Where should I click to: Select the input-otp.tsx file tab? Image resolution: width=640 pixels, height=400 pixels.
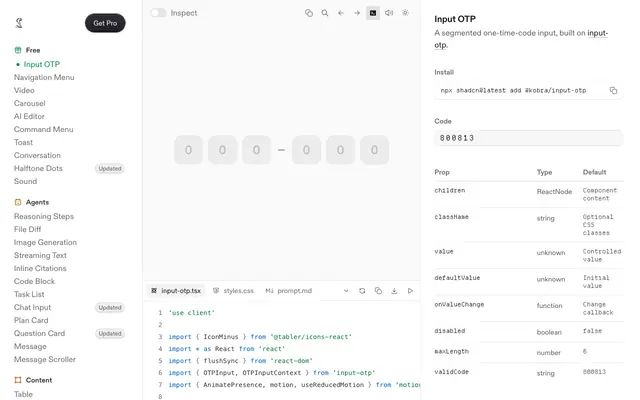tap(176, 291)
